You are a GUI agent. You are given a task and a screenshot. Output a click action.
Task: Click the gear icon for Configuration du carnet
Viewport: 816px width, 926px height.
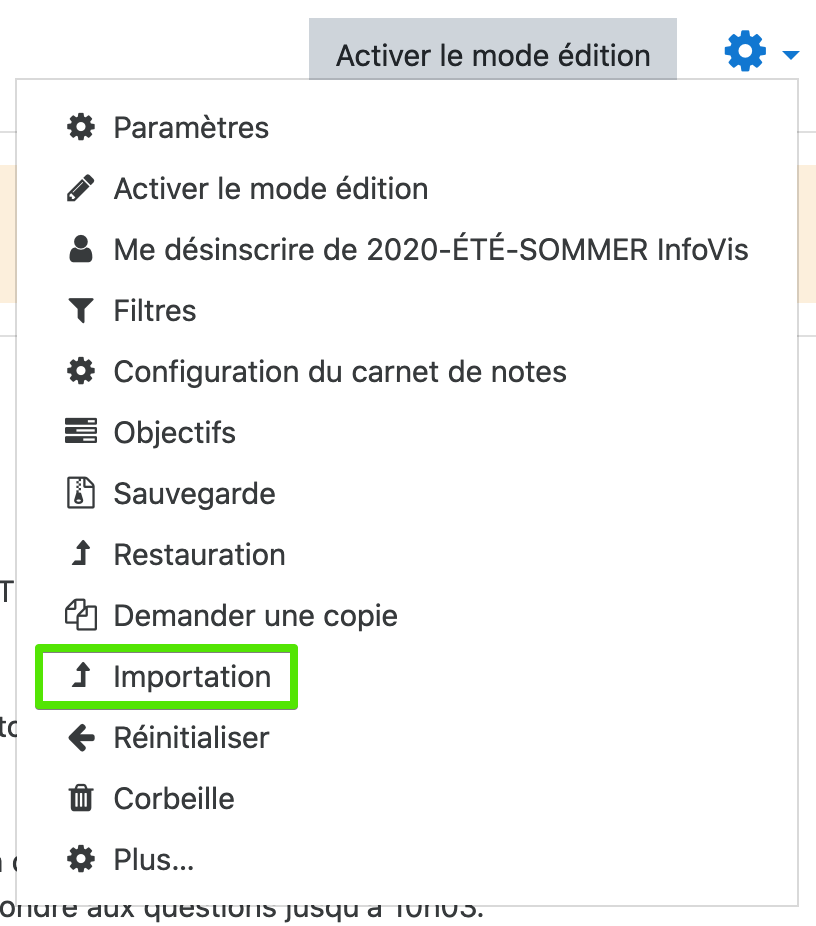(x=81, y=372)
